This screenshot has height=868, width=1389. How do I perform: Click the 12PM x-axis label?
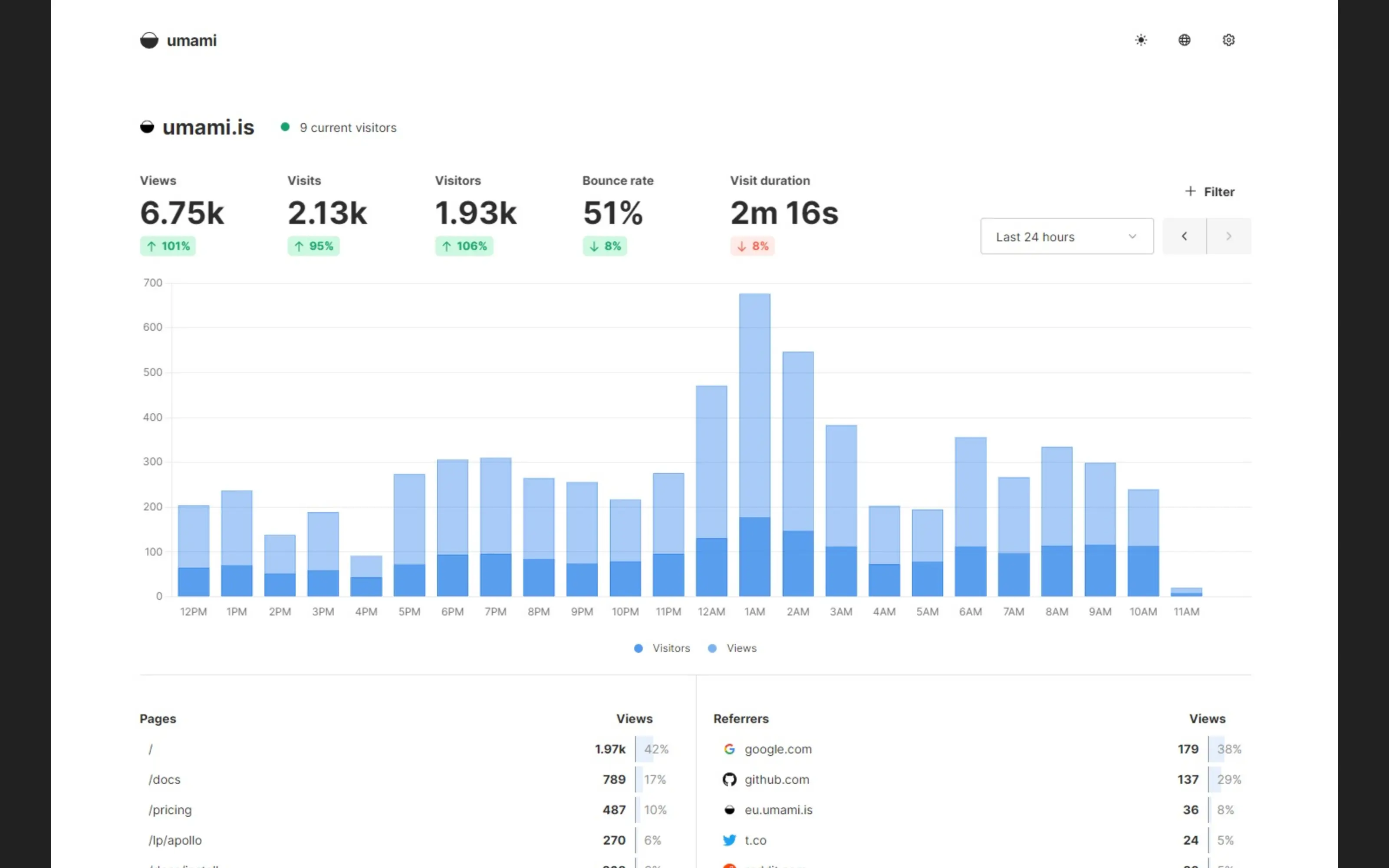(x=194, y=612)
